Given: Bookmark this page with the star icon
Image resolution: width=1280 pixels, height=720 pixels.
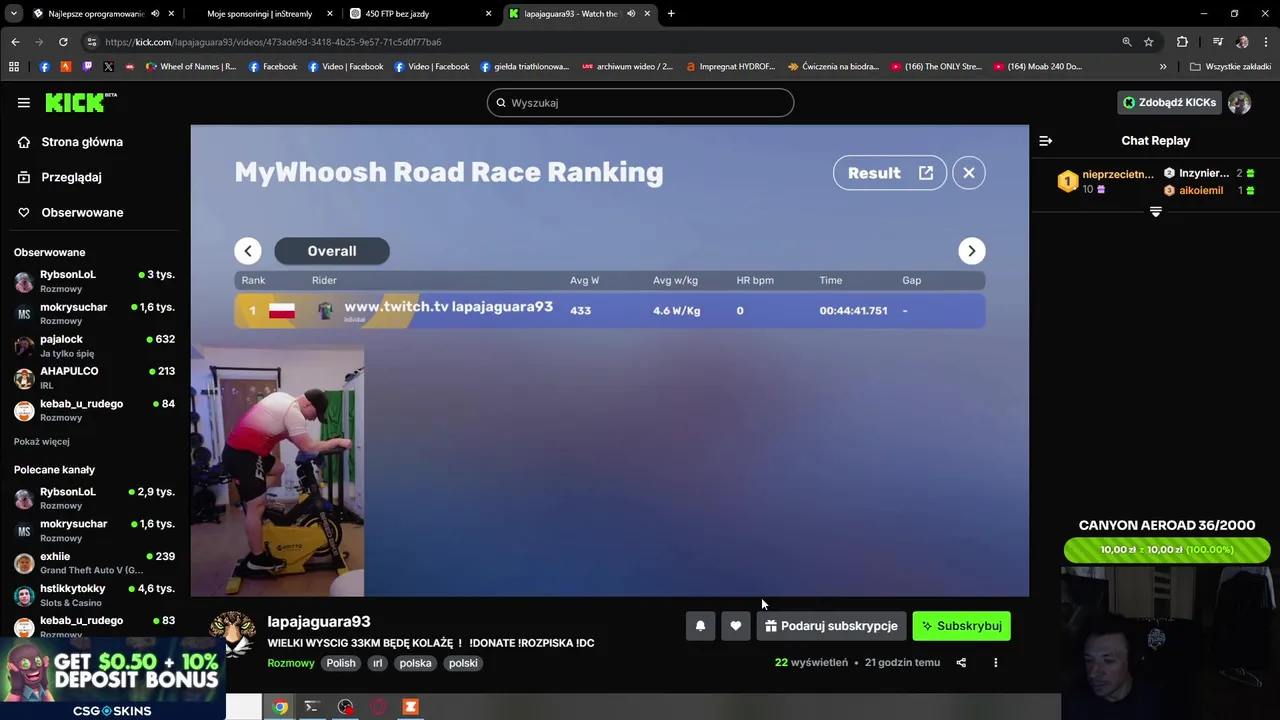Looking at the screenshot, I should (1149, 42).
